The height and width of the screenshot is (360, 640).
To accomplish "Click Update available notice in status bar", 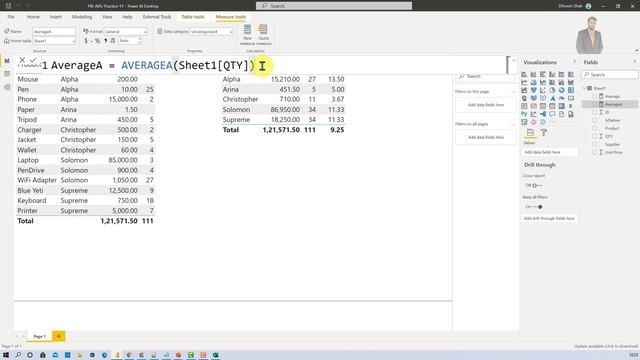I will [605, 346].
